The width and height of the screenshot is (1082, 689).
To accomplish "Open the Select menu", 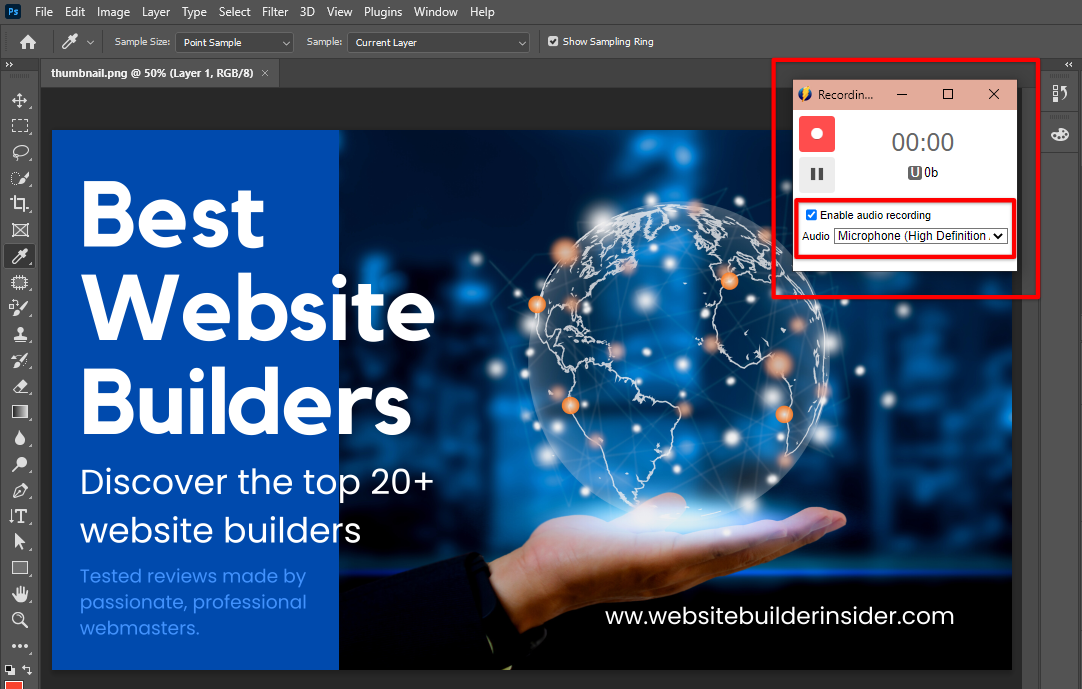I will (235, 12).
